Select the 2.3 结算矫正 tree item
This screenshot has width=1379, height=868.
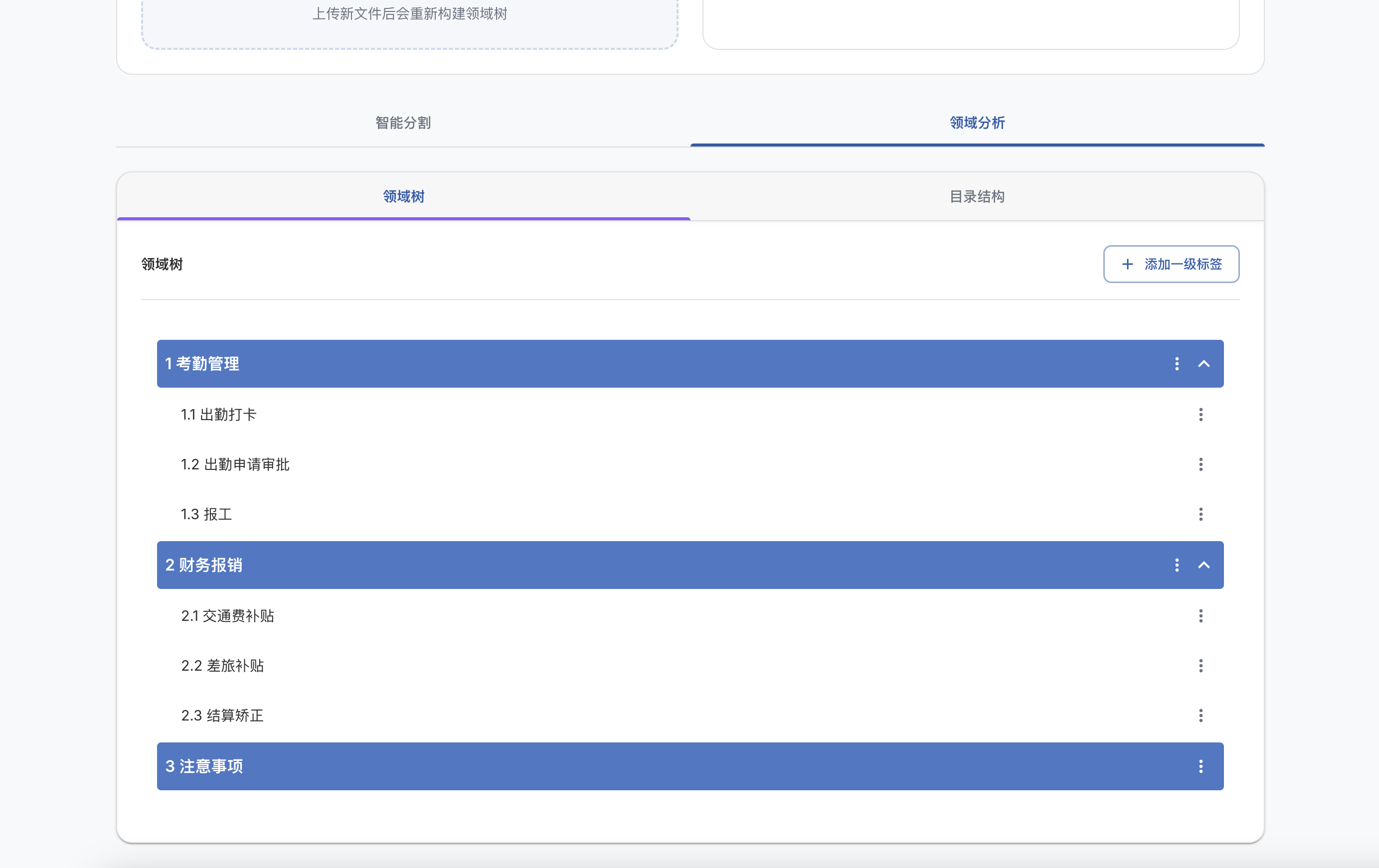[222, 715]
